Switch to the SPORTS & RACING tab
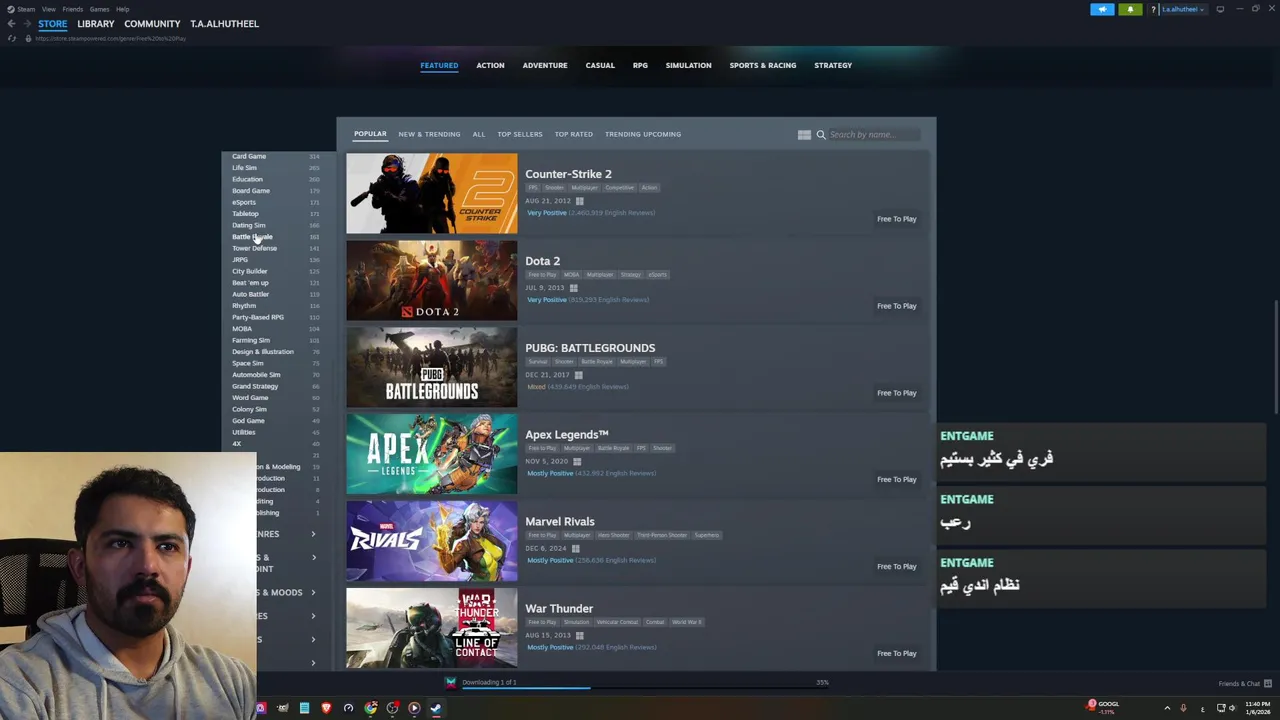 click(x=763, y=65)
